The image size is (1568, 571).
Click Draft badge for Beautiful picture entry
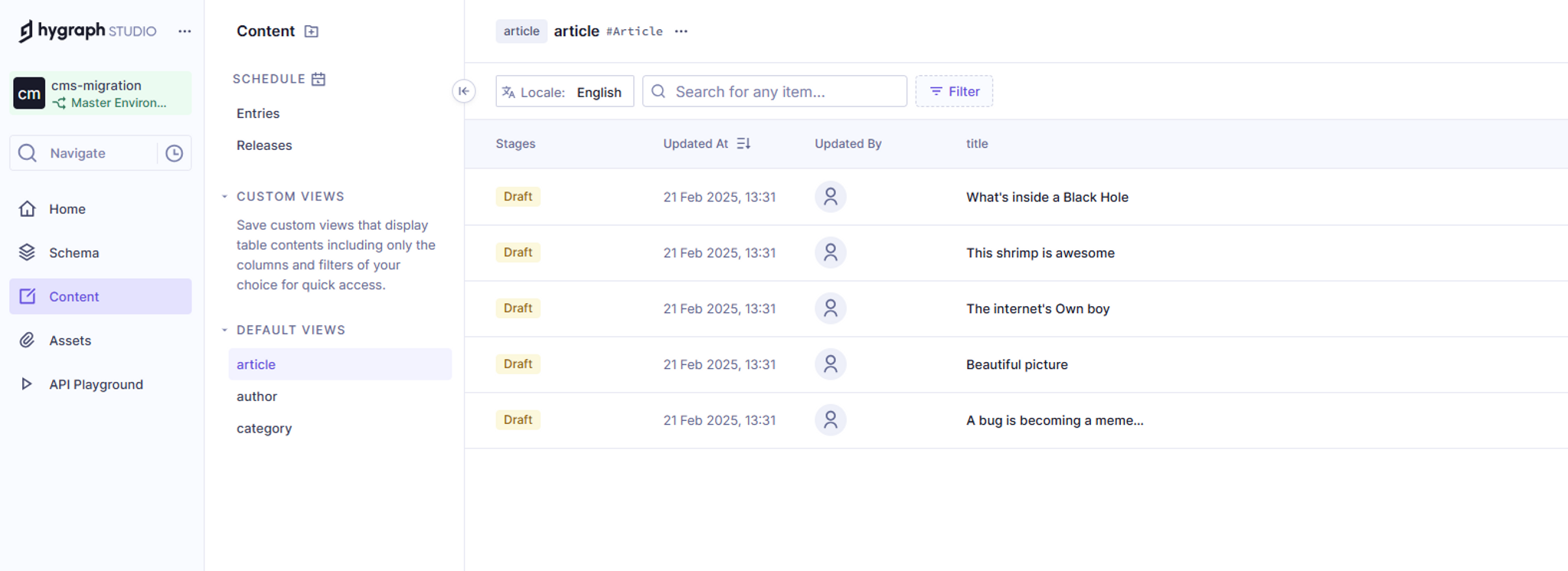(x=518, y=364)
